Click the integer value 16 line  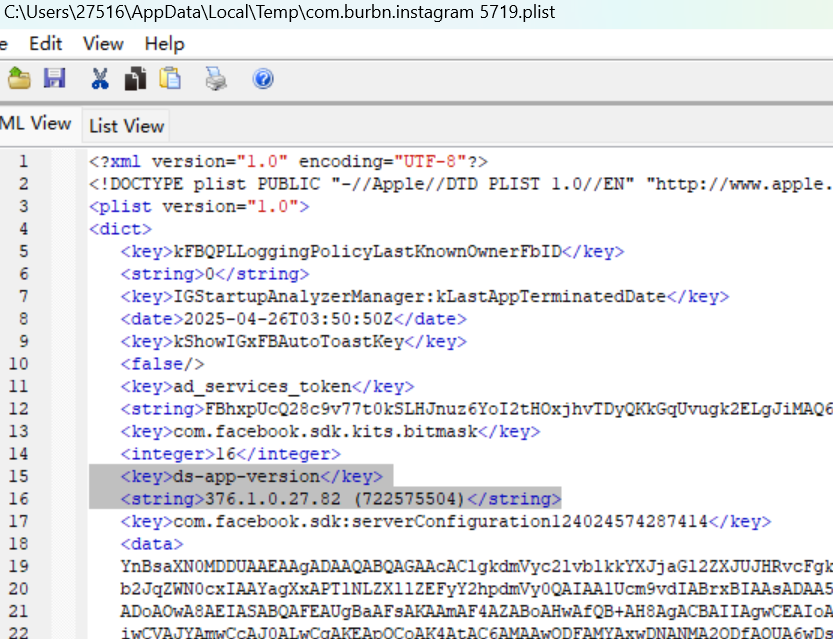coord(231,454)
